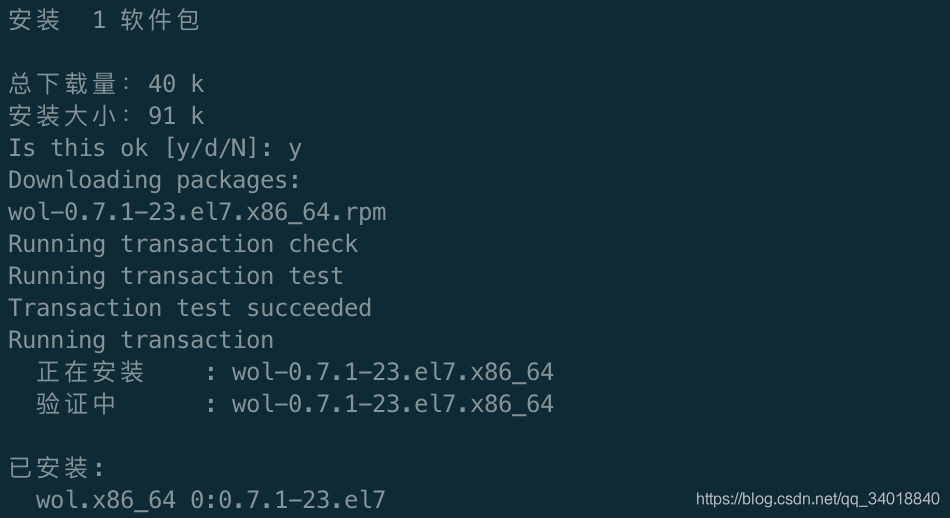Click the 已安装 heading
Image resolution: width=950 pixels, height=518 pixels.
pos(56,468)
